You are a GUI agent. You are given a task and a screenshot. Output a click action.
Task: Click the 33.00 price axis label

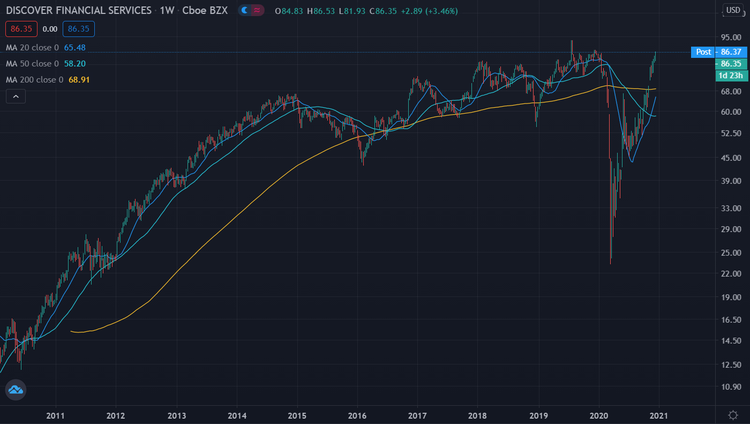click(x=731, y=208)
